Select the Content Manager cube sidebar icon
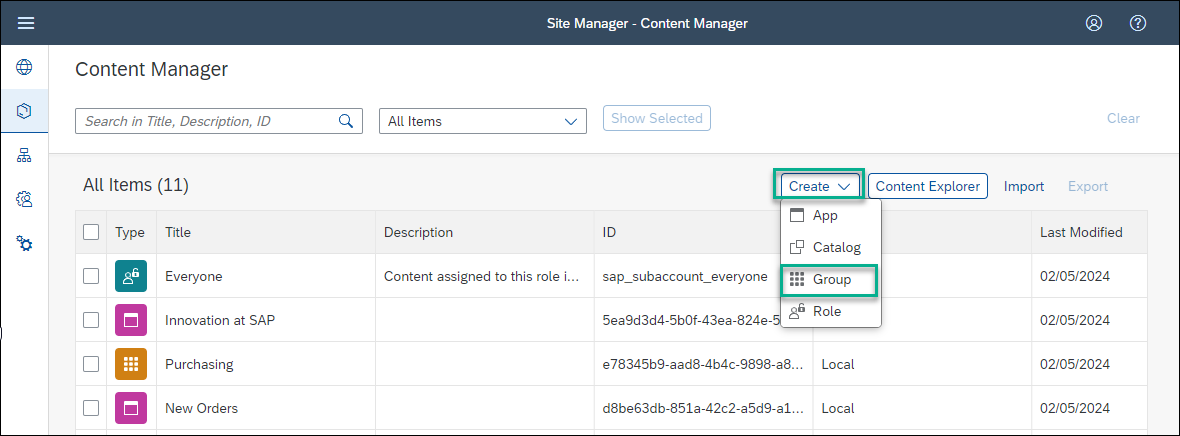1180x436 pixels. pyautogui.click(x=25, y=111)
